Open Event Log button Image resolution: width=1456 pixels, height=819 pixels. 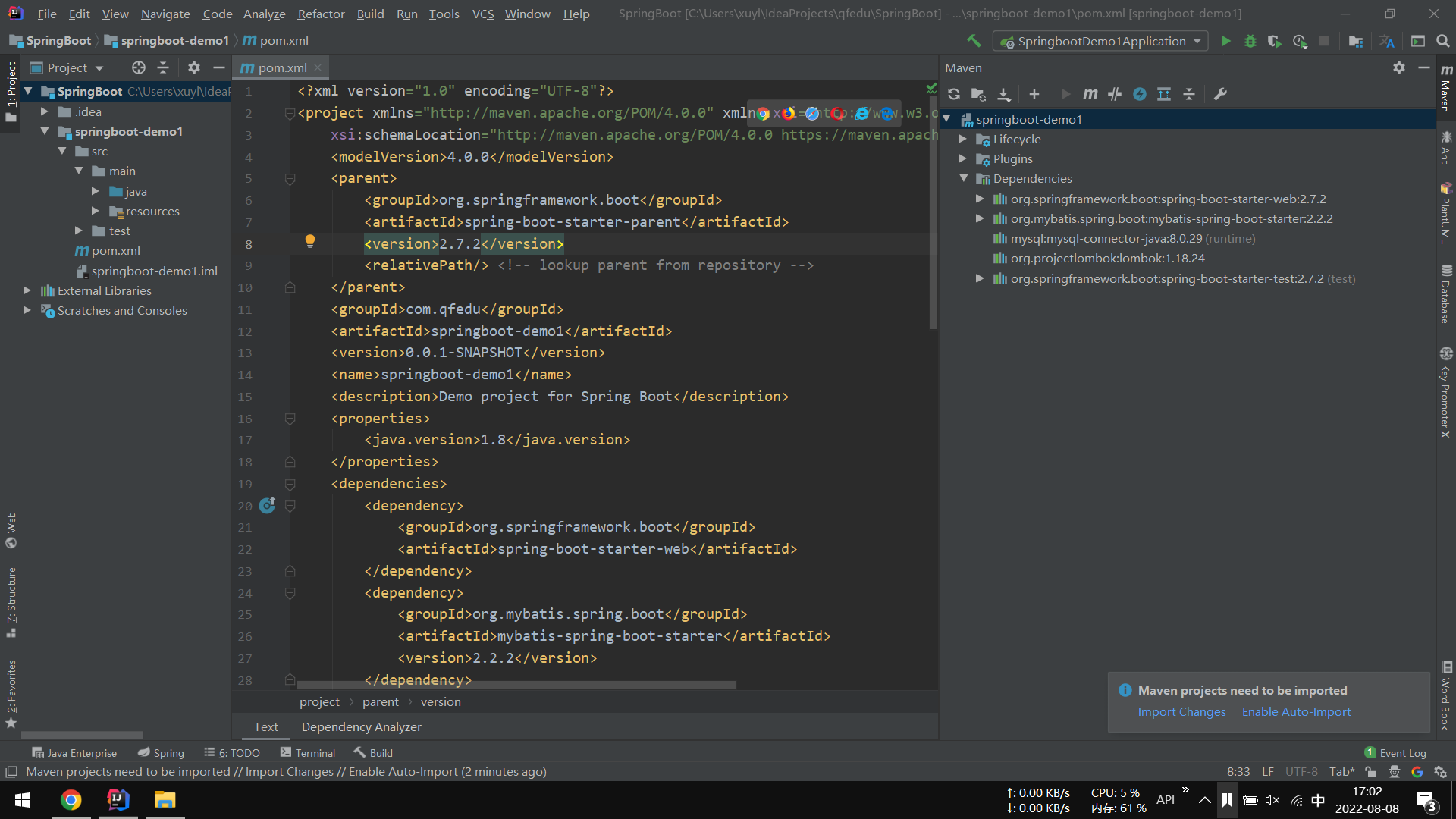click(x=1395, y=753)
